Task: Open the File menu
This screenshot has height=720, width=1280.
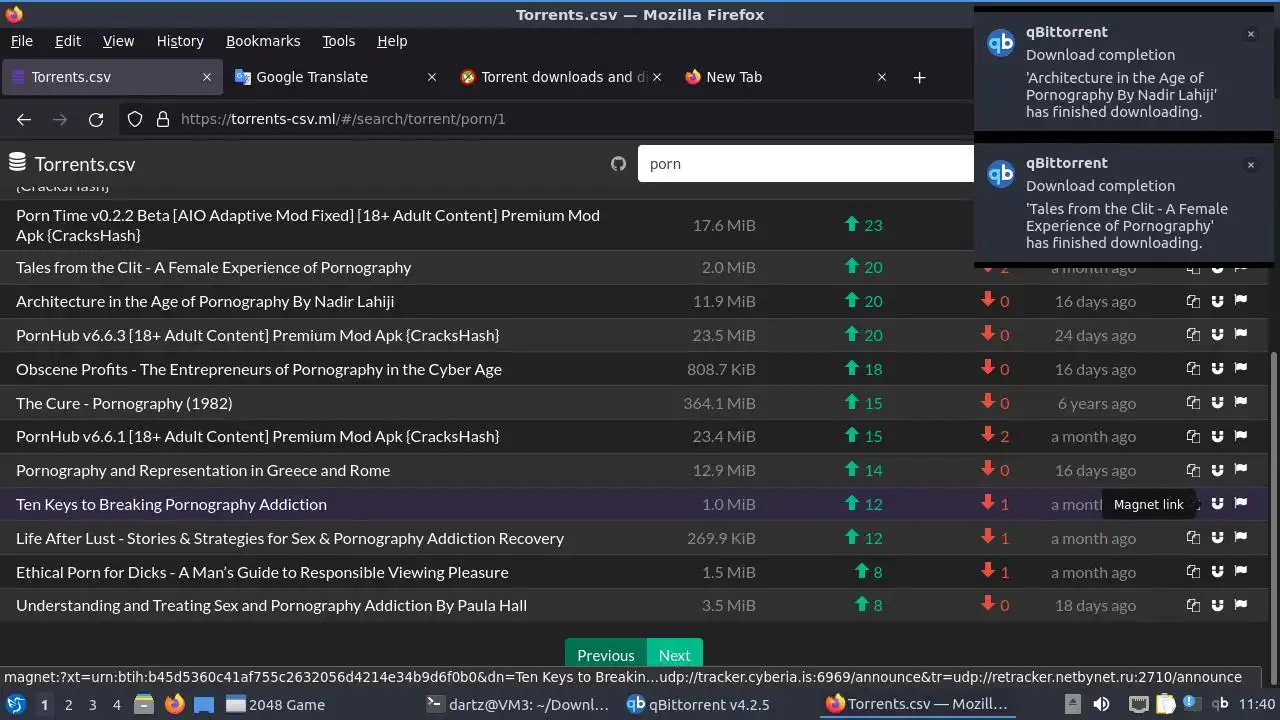Action: pyautogui.click(x=21, y=41)
